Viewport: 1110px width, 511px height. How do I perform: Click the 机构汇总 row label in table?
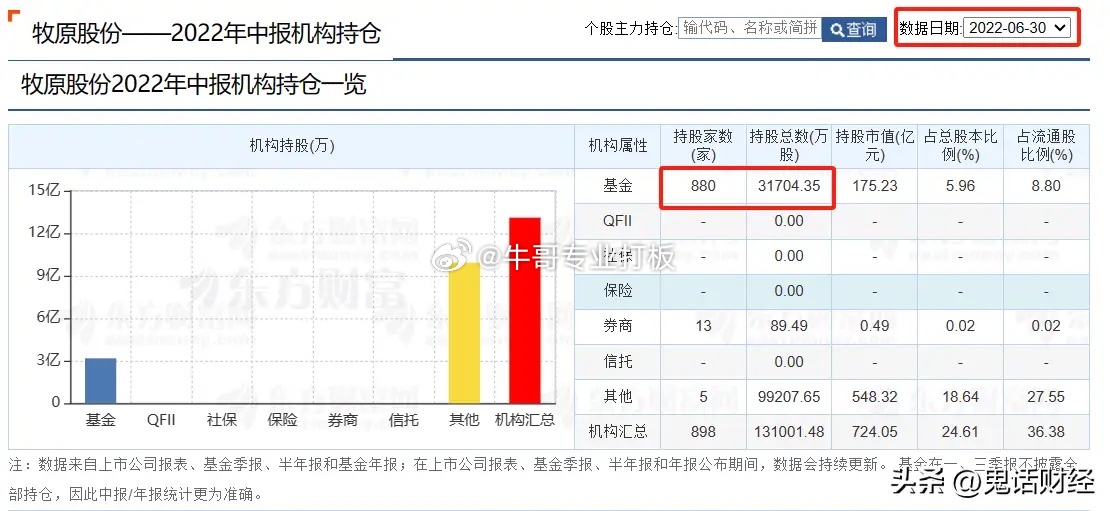click(617, 432)
